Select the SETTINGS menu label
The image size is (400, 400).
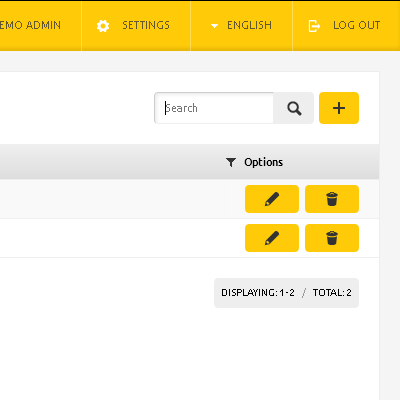146,25
